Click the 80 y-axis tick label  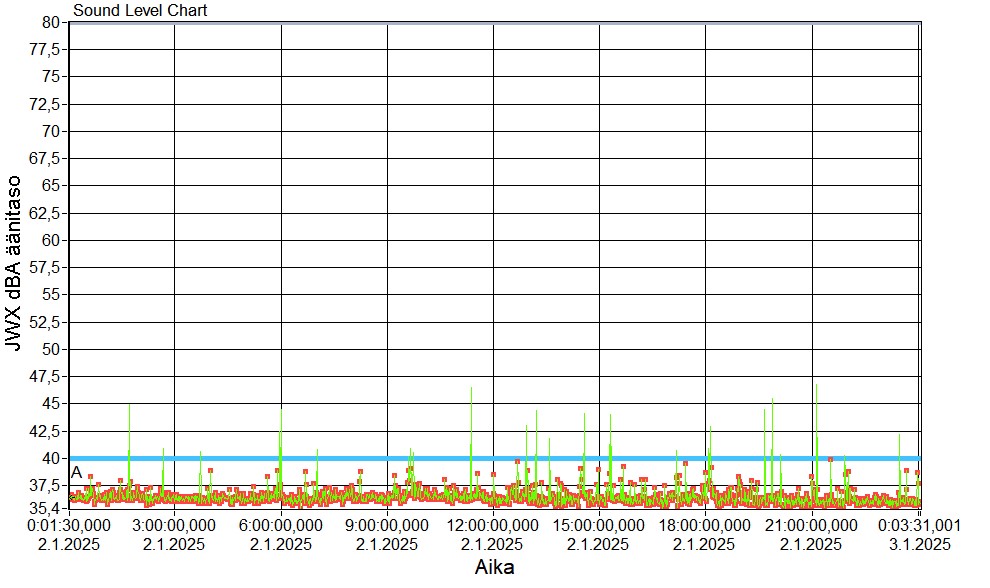(51, 22)
